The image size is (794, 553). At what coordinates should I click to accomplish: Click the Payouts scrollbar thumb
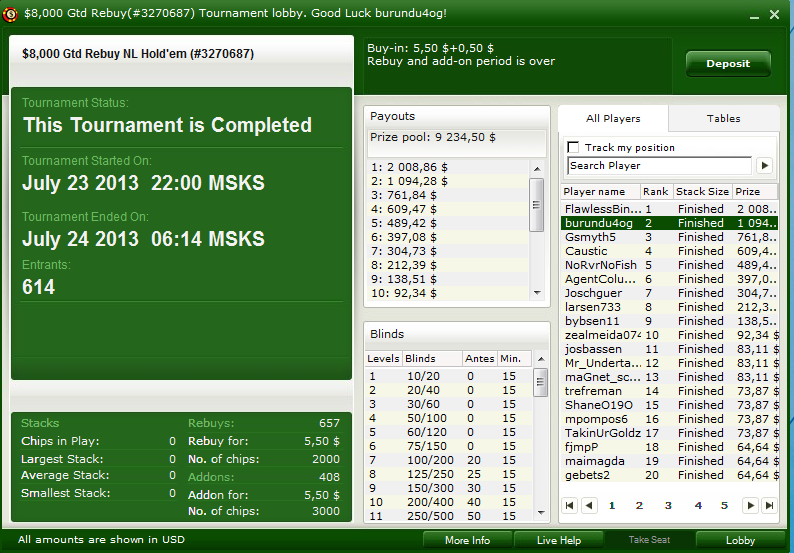pyautogui.click(x=537, y=205)
